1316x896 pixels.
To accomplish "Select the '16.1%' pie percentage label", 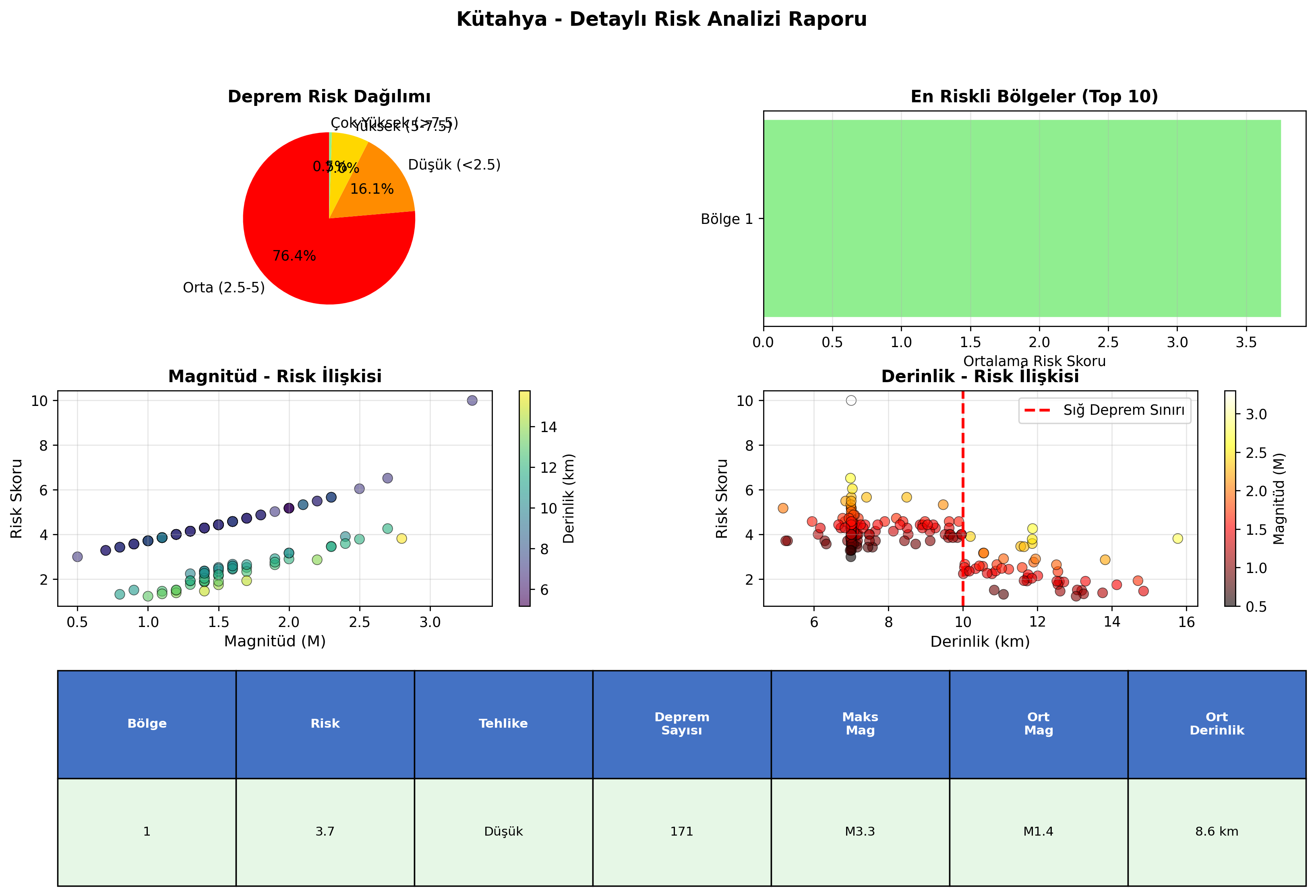I will tap(372, 189).
